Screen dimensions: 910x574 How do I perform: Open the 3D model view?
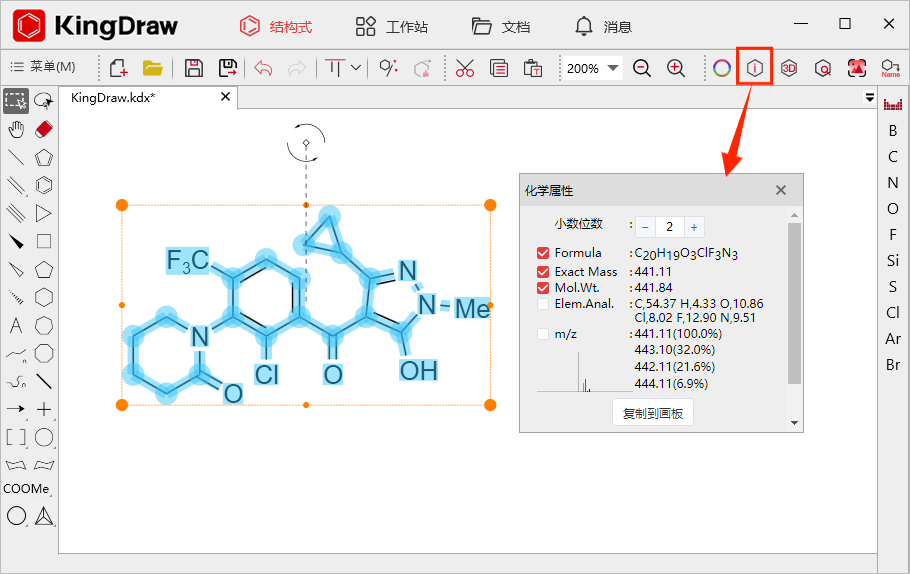789,68
